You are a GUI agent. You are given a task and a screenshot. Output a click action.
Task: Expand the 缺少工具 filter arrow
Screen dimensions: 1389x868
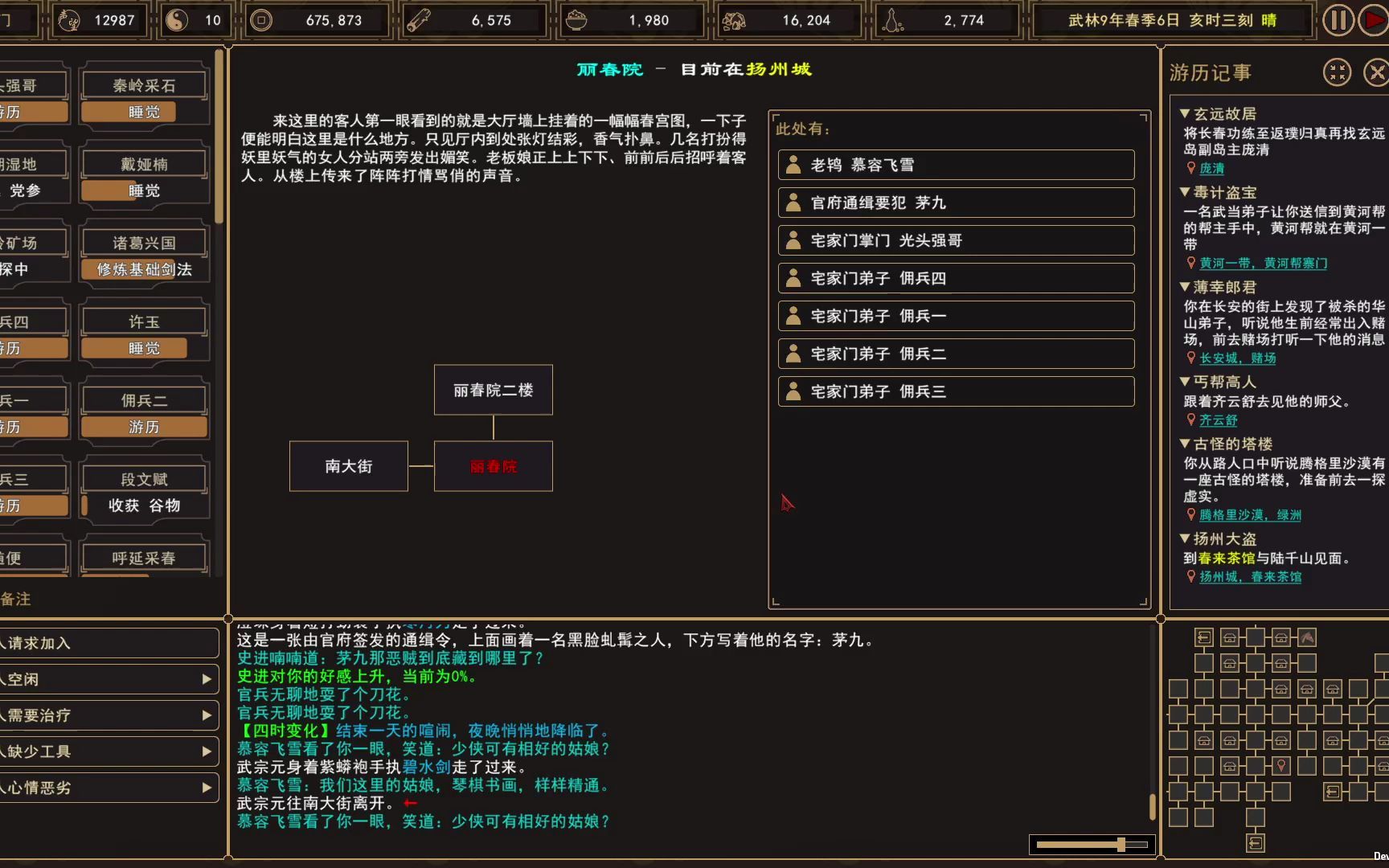(x=207, y=751)
